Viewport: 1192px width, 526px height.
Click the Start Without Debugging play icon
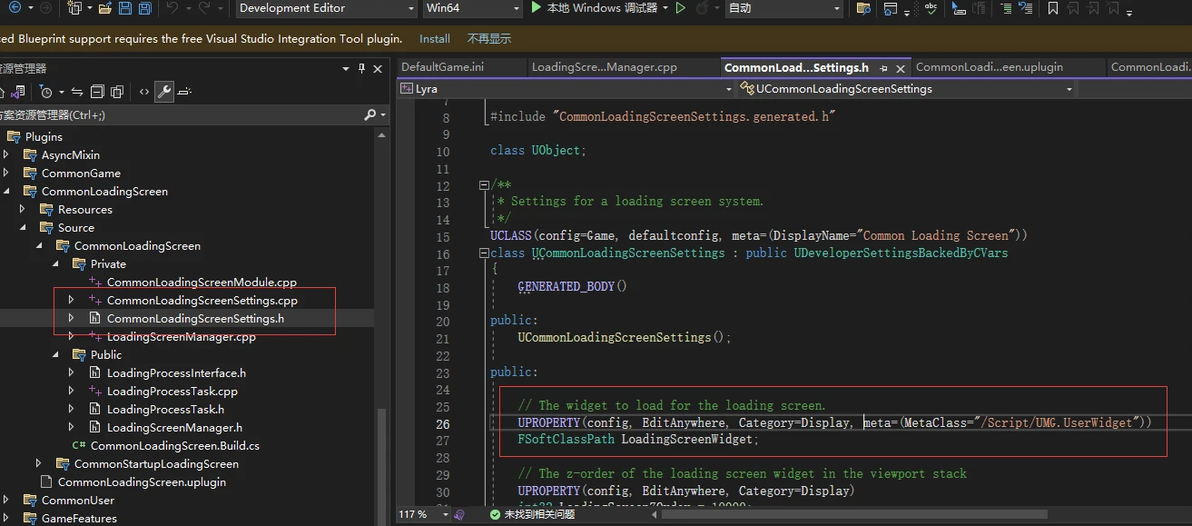point(680,8)
